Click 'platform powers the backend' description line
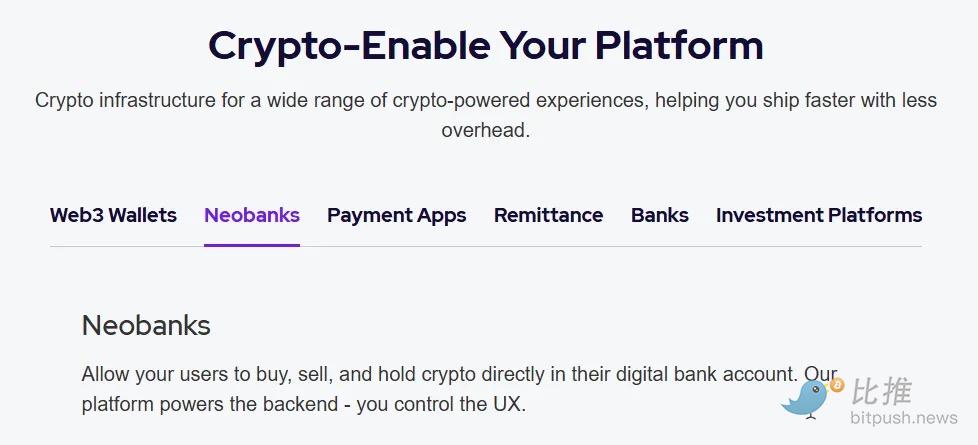The width and height of the screenshot is (978, 445). point(200,405)
